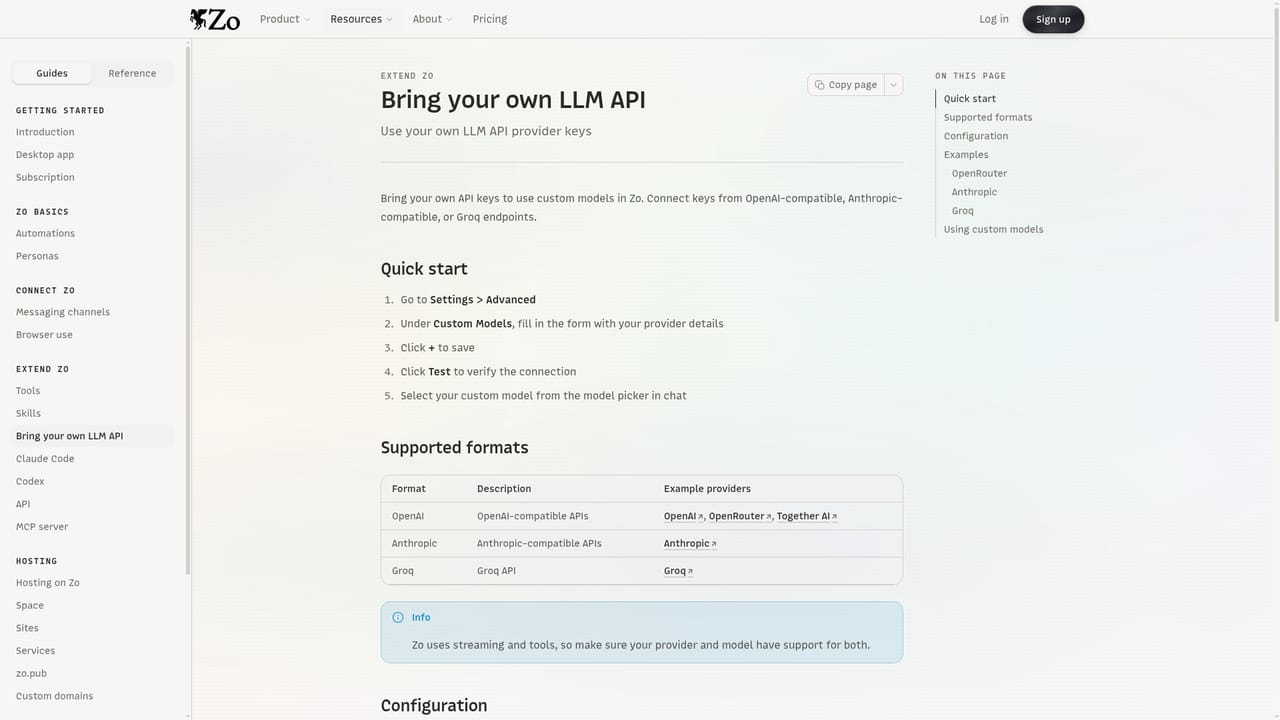Open the Resources dropdown menu
The image size is (1280, 720).
pos(361,19)
